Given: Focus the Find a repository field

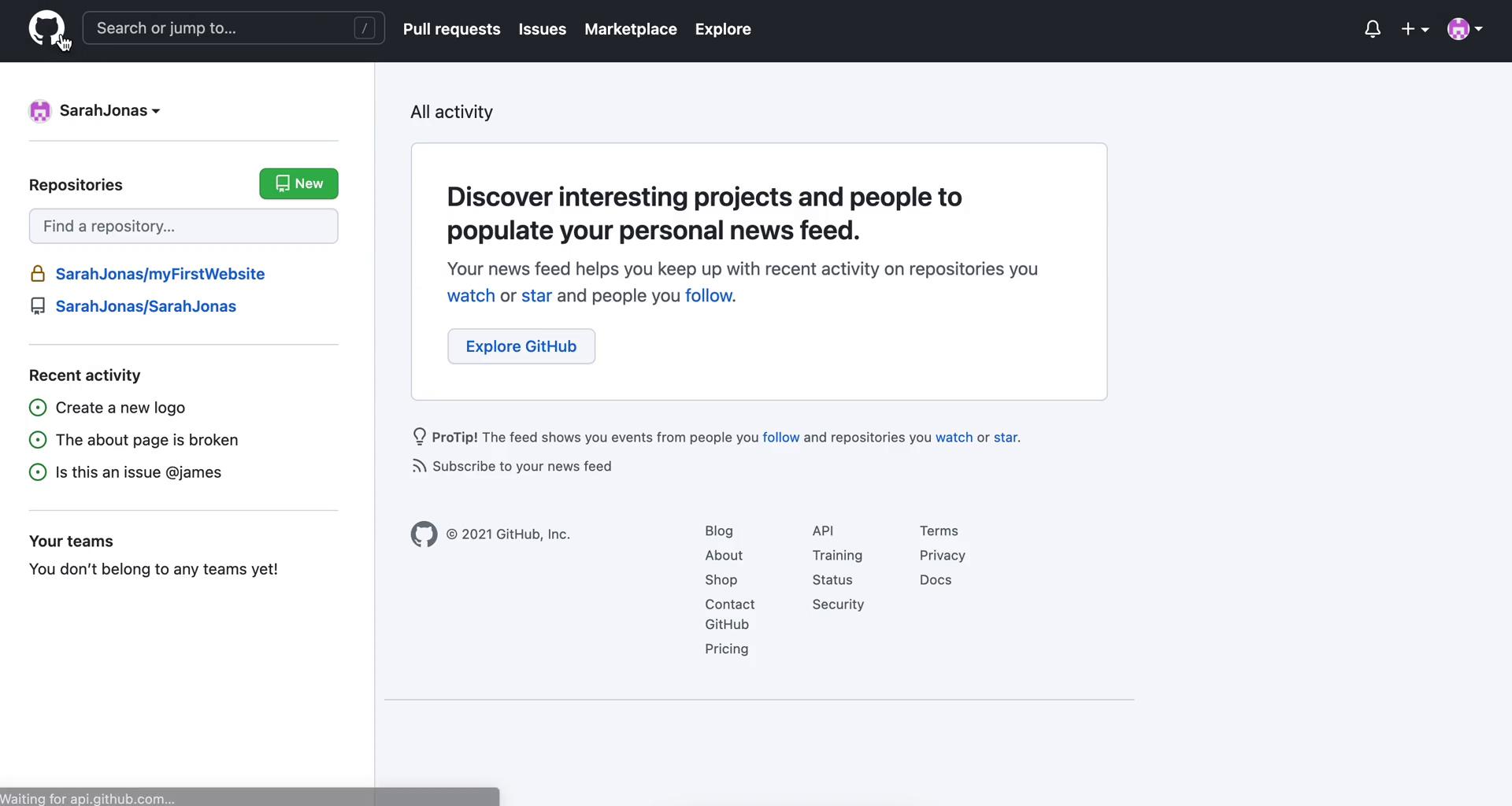Looking at the screenshot, I should pyautogui.click(x=183, y=226).
